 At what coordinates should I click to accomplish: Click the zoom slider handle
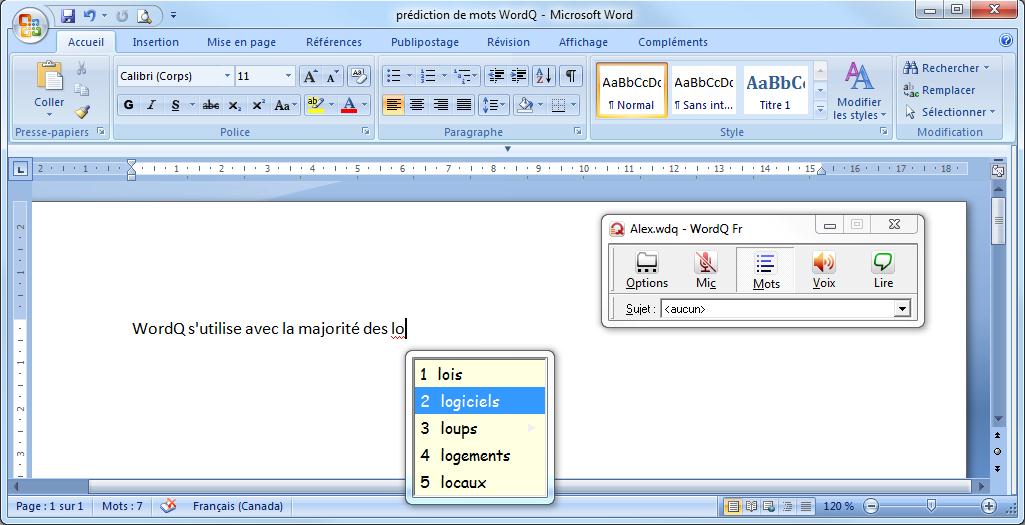[932, 505]
